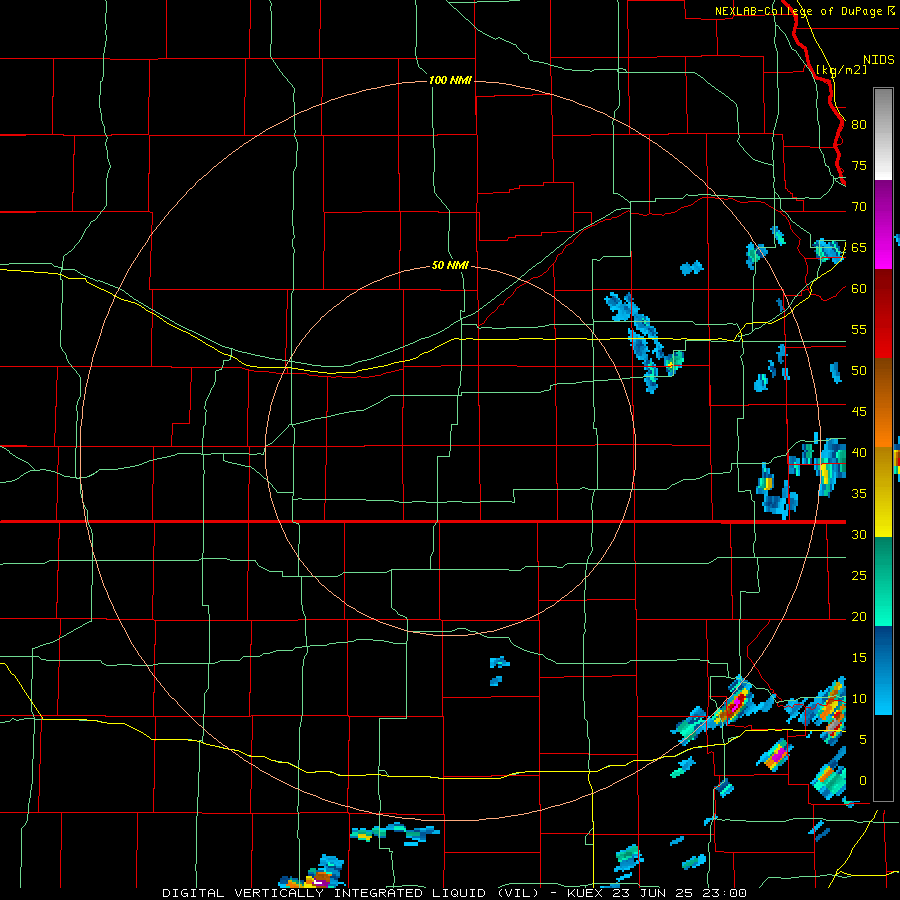This screenshot has height=900, width=900.
Task: Click the 20 value on the VIL scale
Action: [859, 617]
